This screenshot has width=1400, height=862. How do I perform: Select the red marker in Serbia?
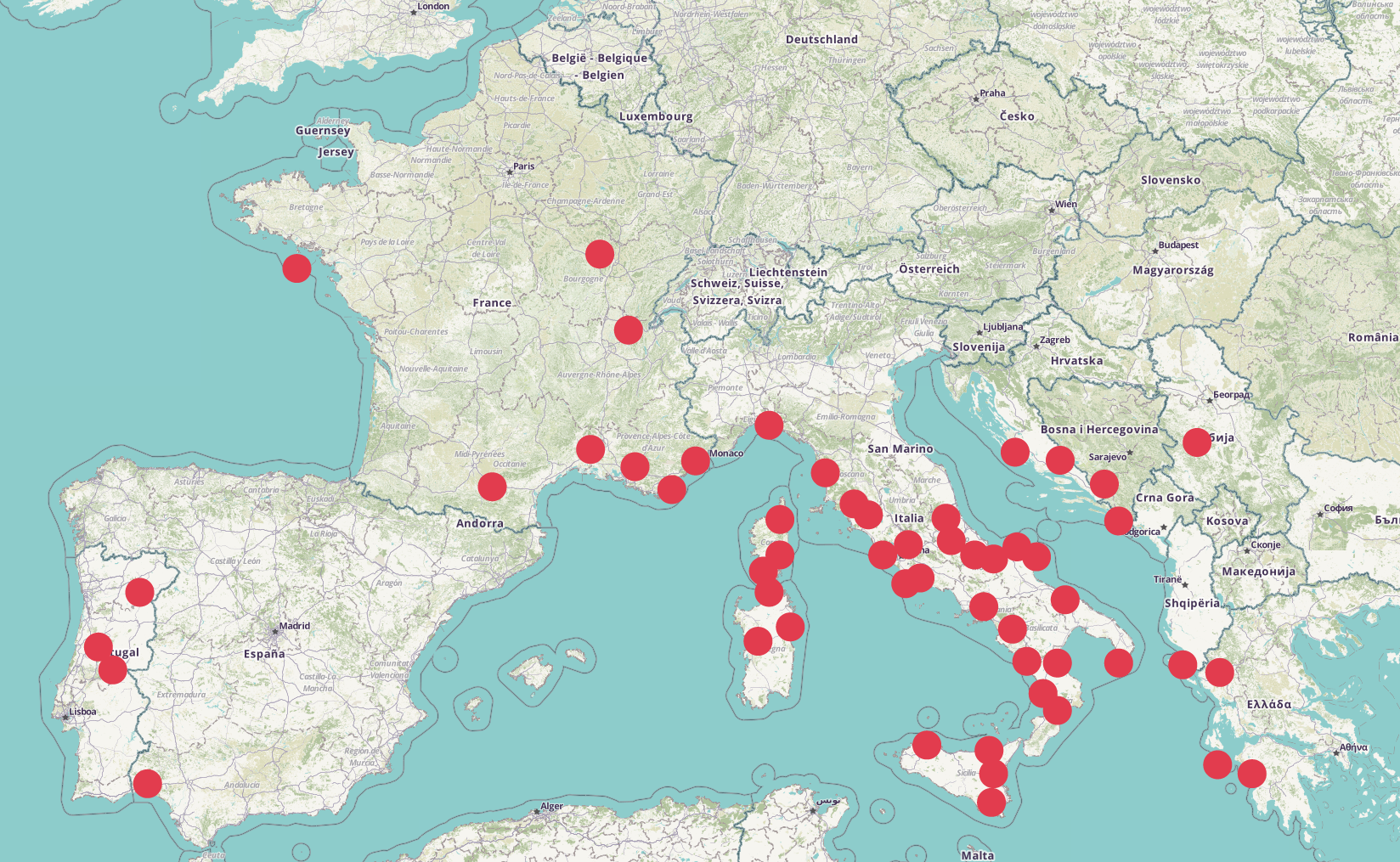click(1197, 442)
